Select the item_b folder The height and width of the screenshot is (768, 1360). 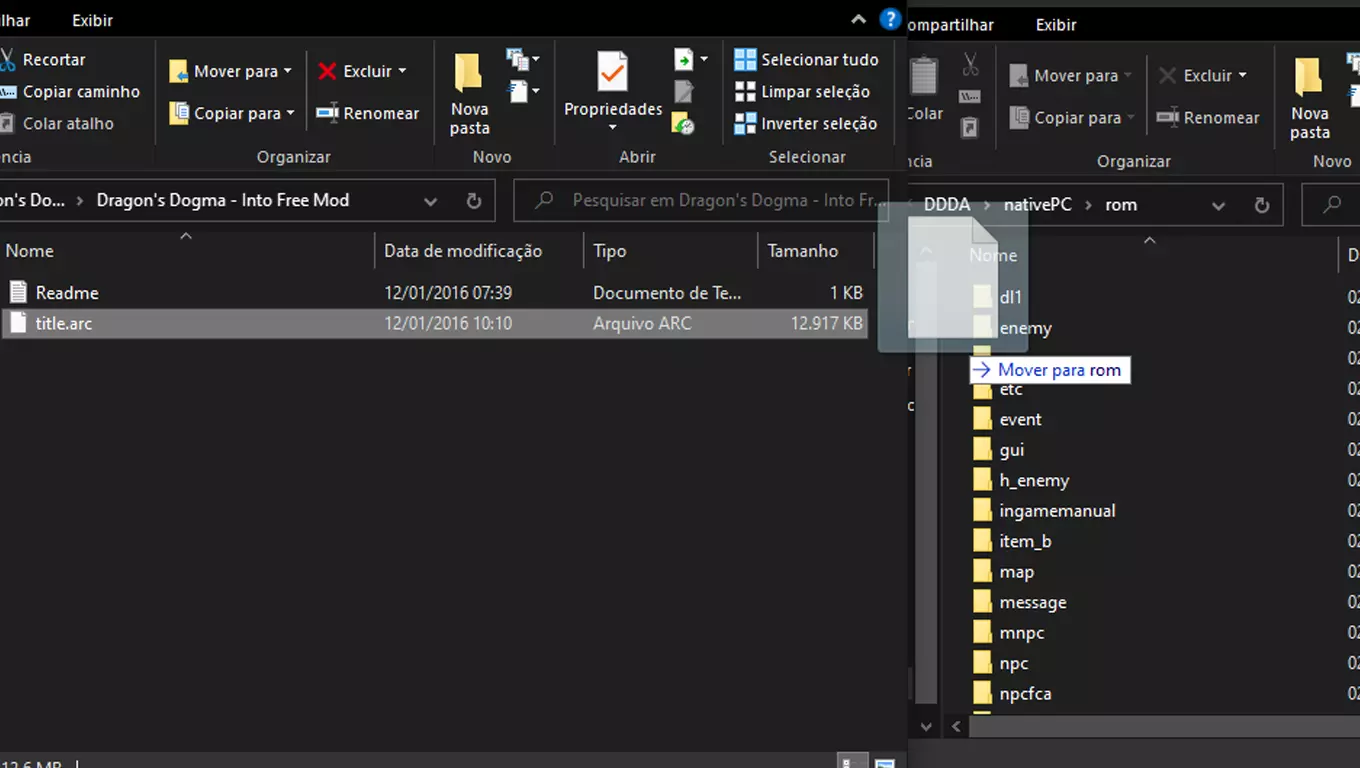[1025, 542]
